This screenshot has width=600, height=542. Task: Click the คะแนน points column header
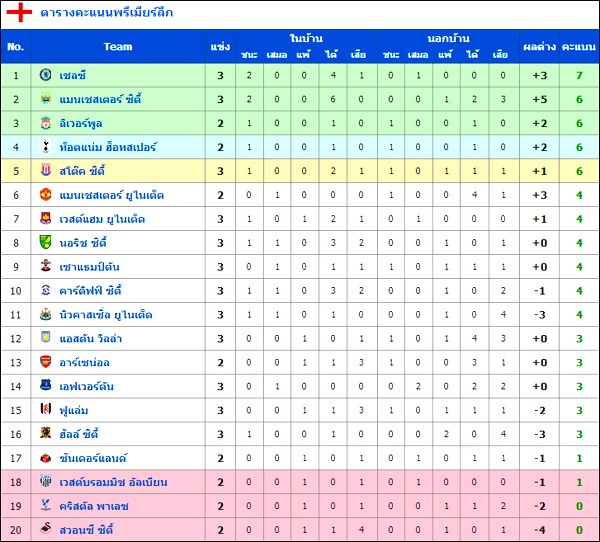click(579, 46)
